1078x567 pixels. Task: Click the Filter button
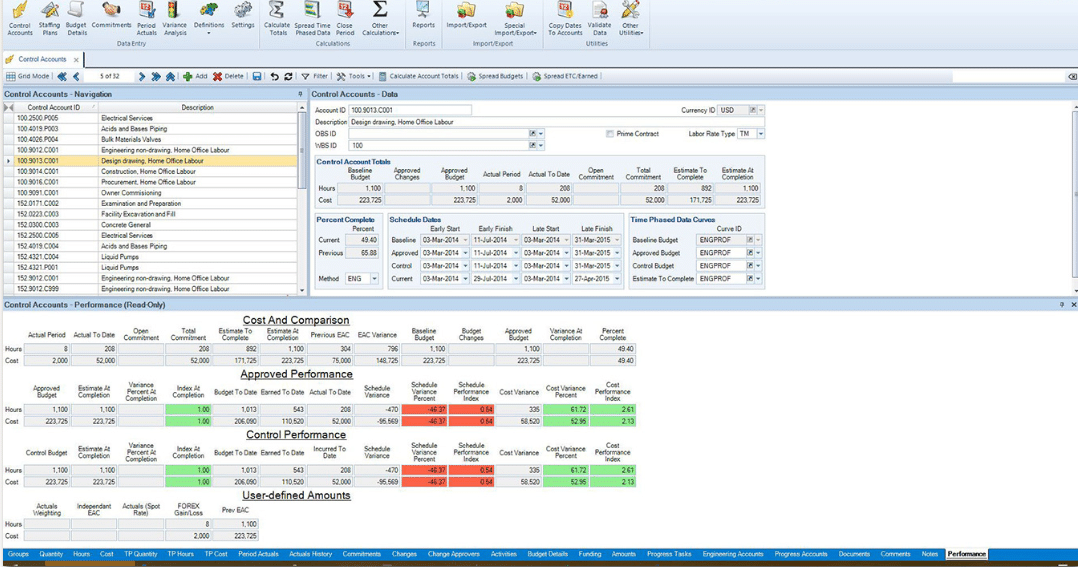[x=315, y=76]
